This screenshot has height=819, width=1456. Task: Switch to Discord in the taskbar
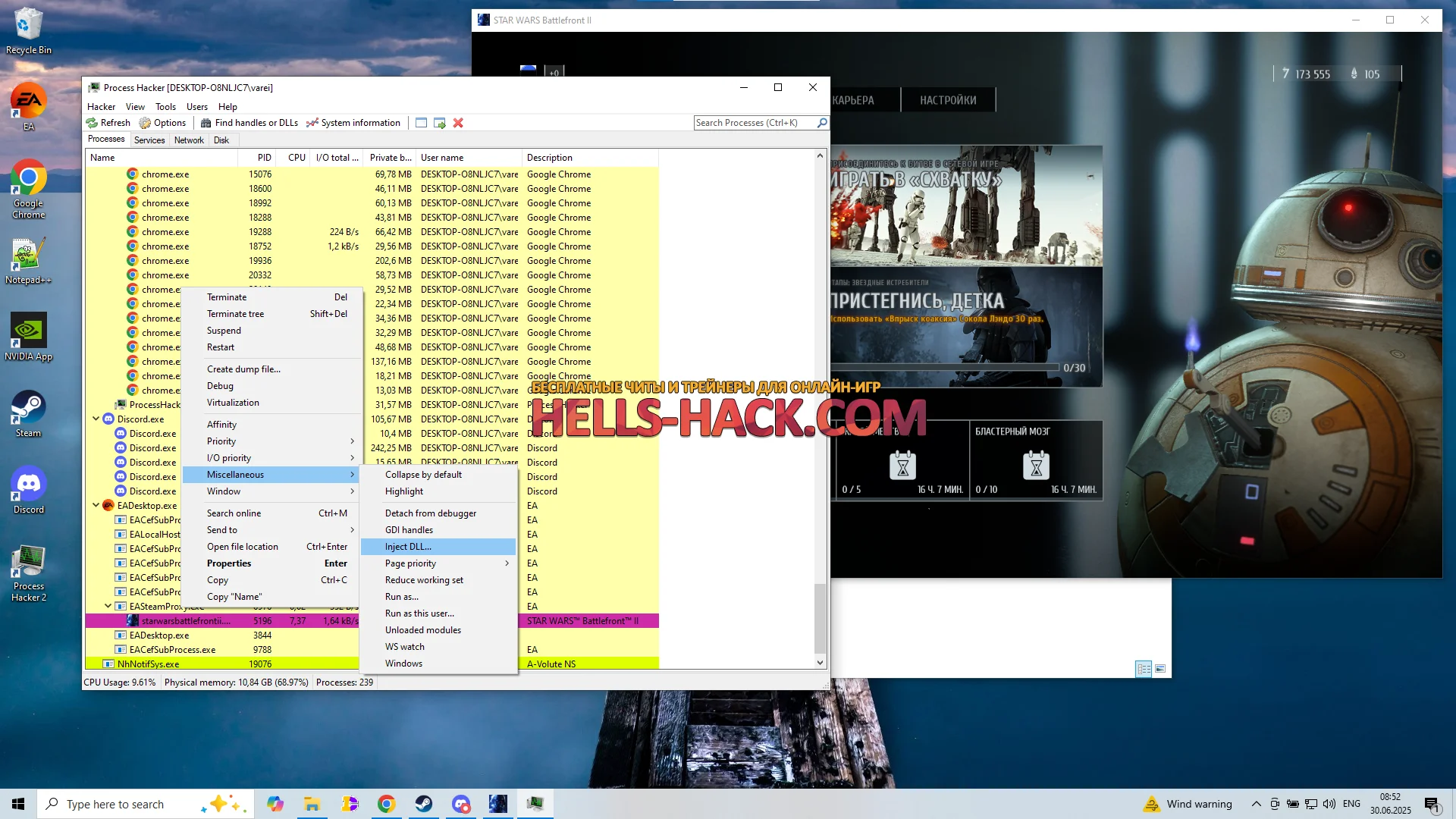(x=461, y=804)
